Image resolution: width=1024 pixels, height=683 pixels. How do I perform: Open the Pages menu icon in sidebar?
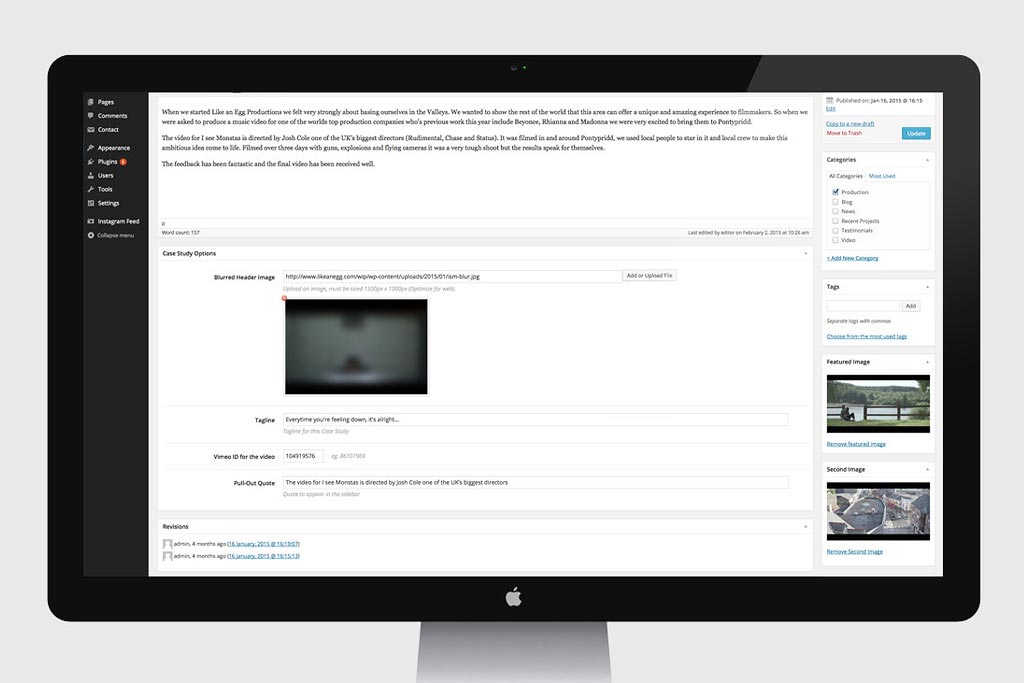(x=91, y=102)
